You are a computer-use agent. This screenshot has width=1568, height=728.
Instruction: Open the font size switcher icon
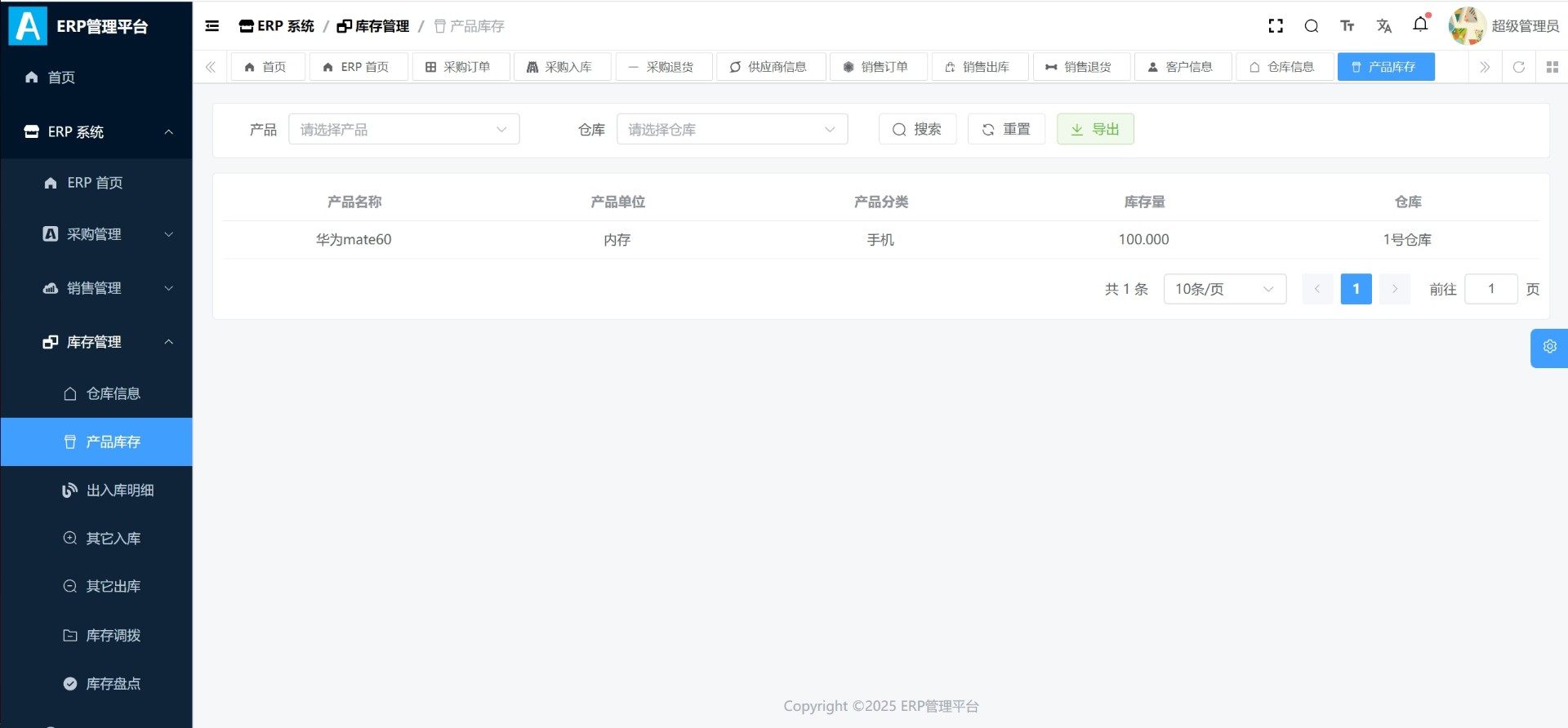[x=1347, y=26]
